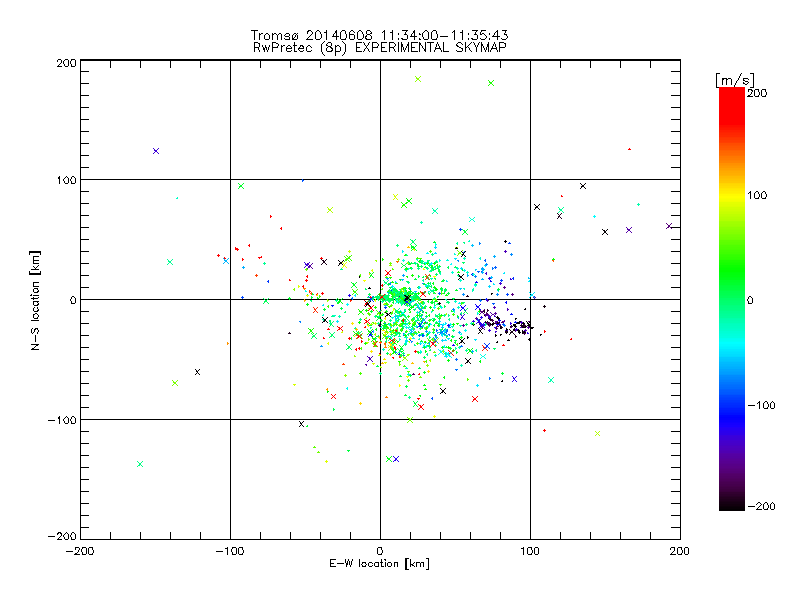Click the lone green X marker in bottom-left corner region

tap(140, 464)
